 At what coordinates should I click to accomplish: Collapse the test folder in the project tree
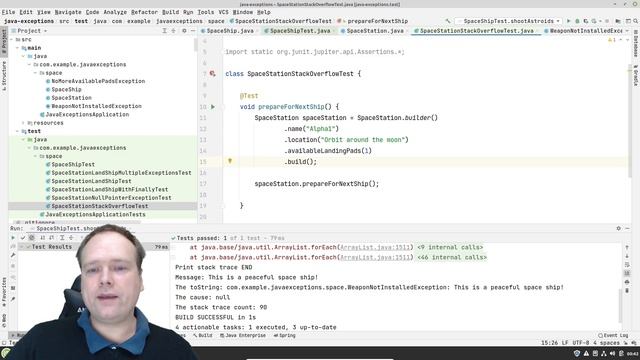point(18,131)
